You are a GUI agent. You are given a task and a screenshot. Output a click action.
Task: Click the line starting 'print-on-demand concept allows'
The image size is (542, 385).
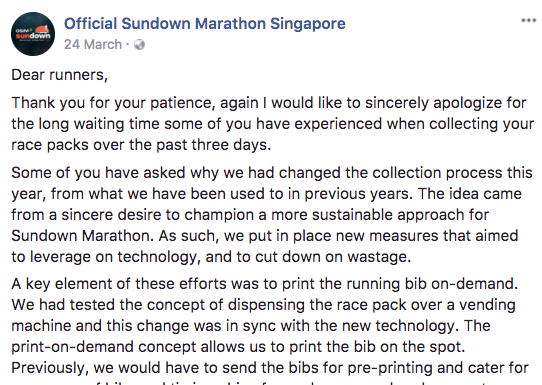click(x=238, y=347)
